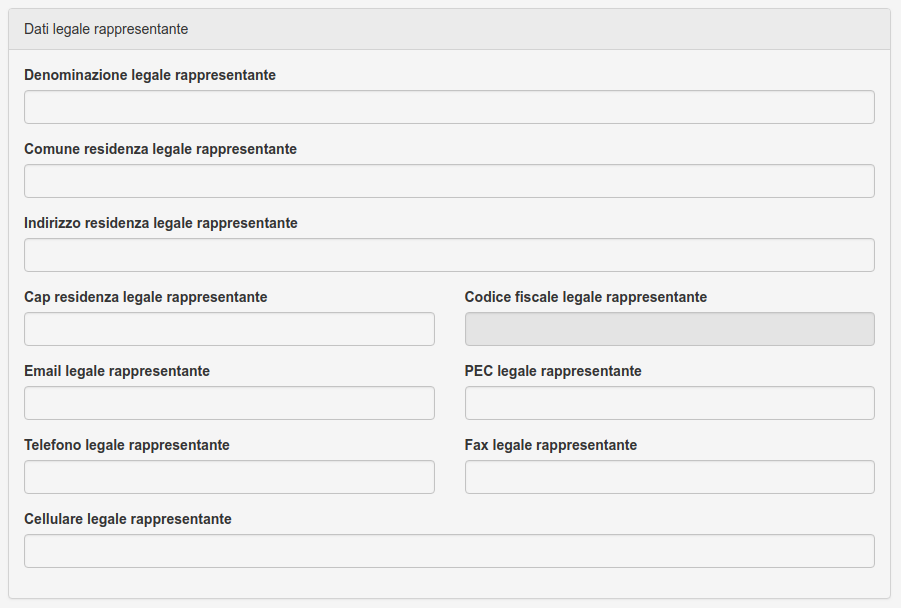
Task: Focus the Fax legale rappresentante textbox
Action: pyautogui.click(x=669, y=477)
